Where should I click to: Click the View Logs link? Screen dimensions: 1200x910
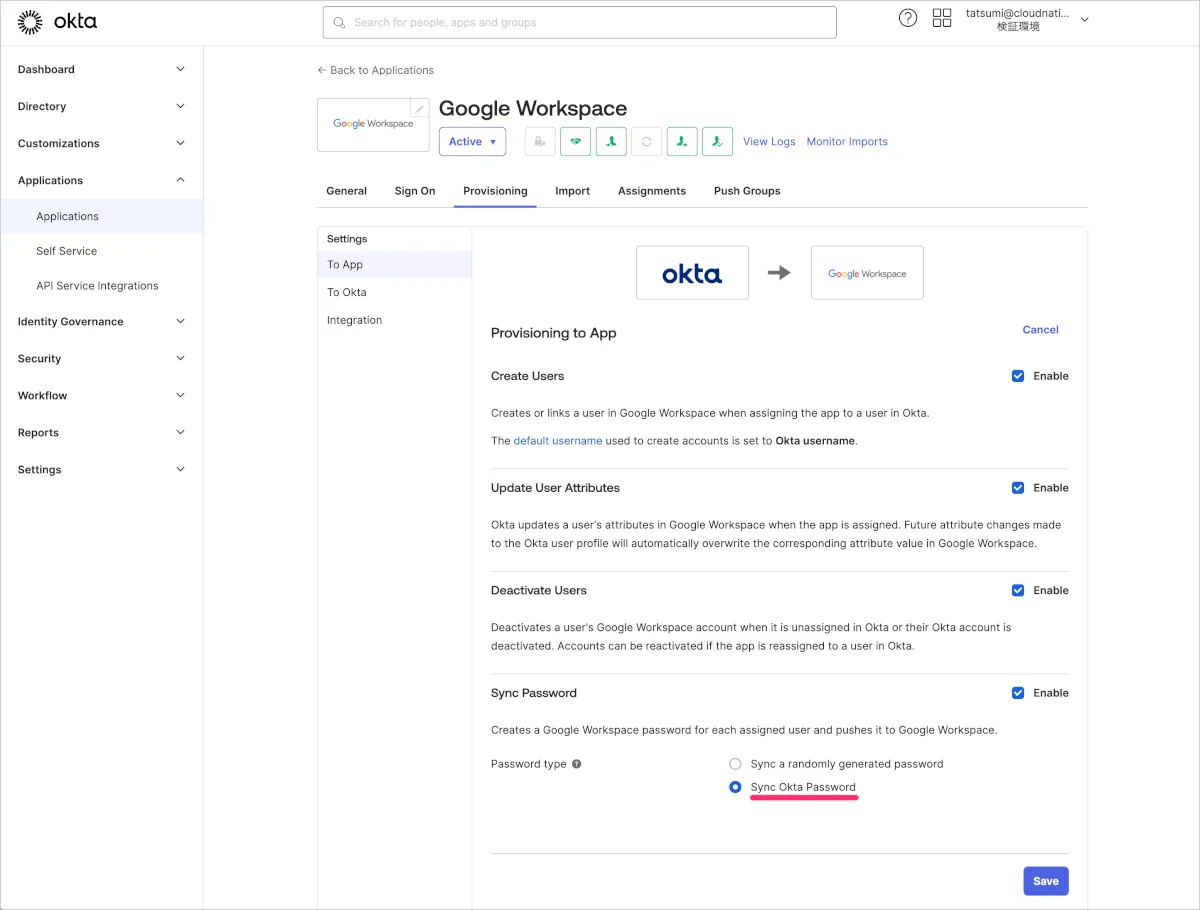[769, 142]
